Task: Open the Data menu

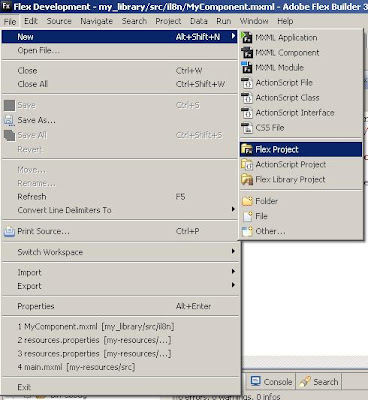Action: 199,21
